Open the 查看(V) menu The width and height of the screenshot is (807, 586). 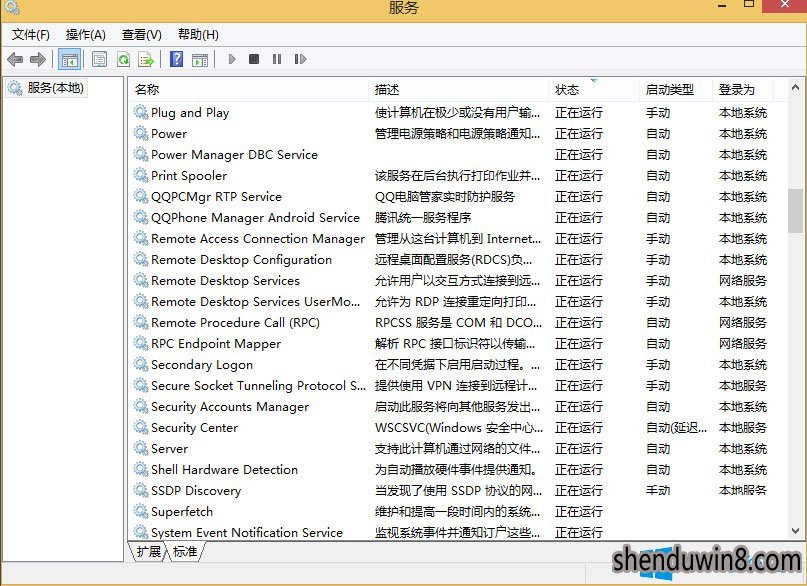coord(142,34)
